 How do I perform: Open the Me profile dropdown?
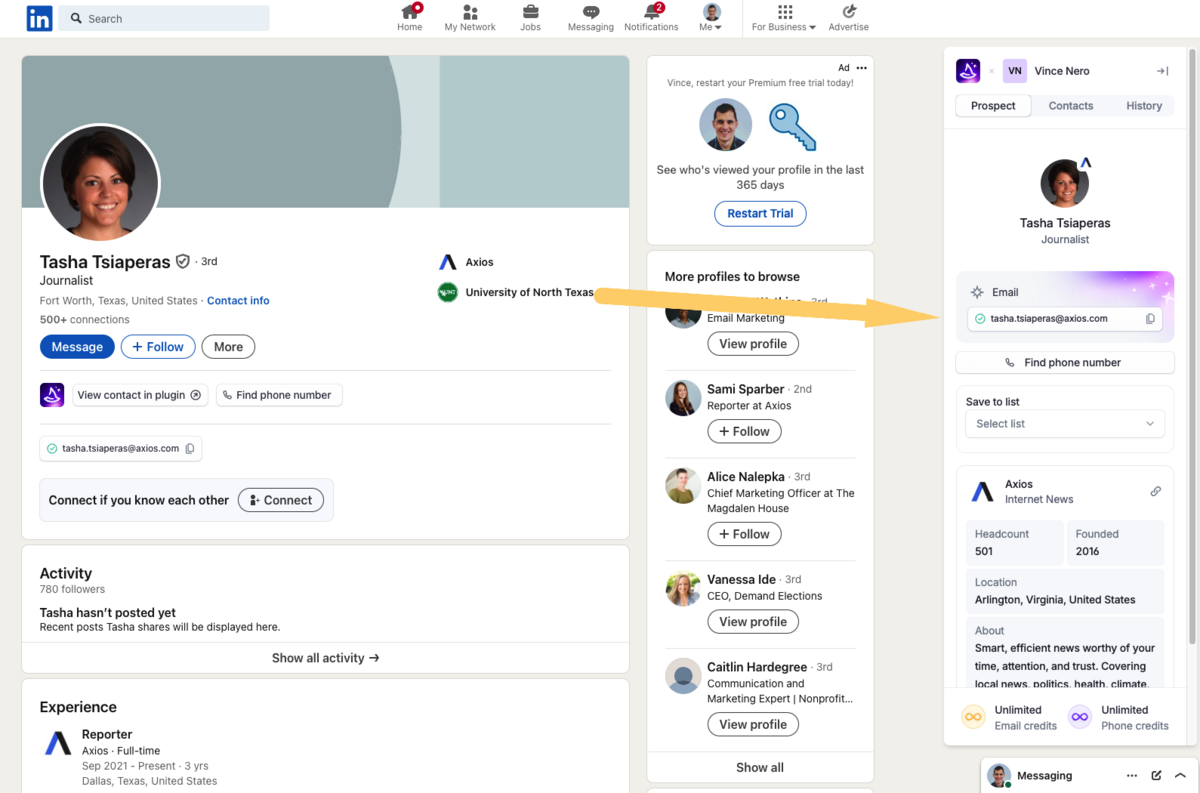click(711, 18)
